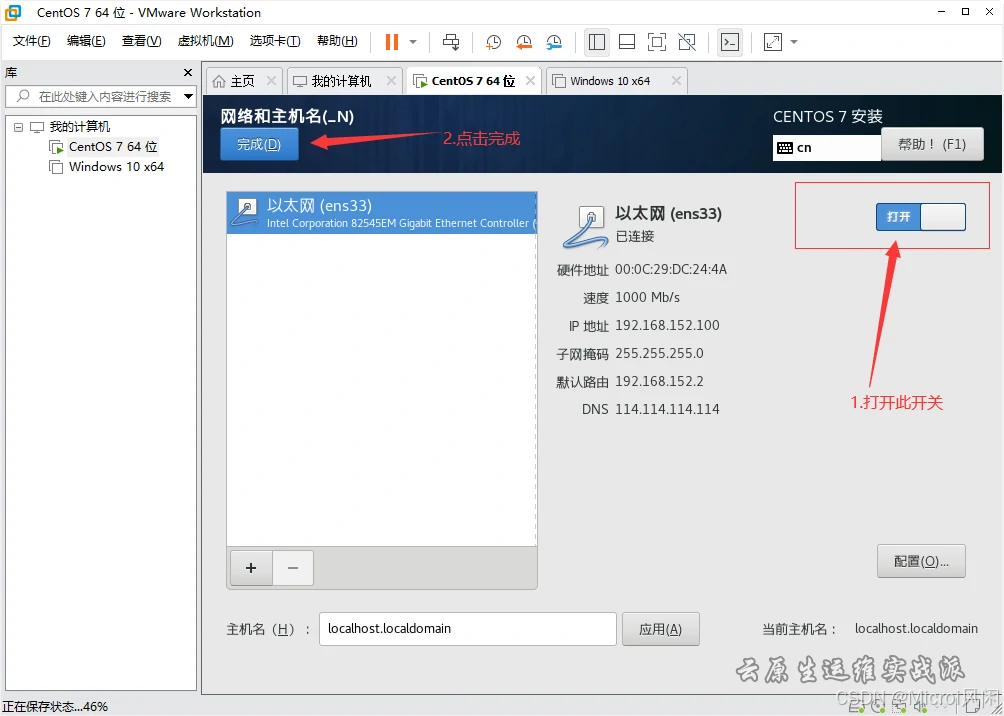
Task: Collapse the 我的计算机 tree node
Action: point(19,127)
